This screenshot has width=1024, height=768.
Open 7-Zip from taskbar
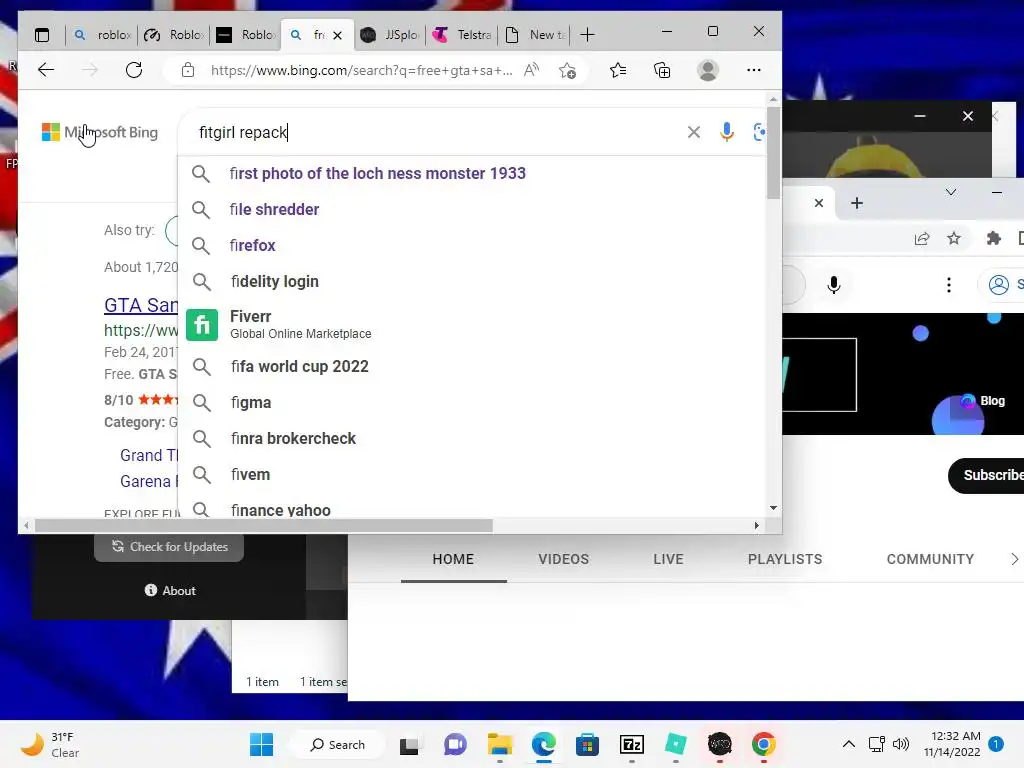coord(632,744)
